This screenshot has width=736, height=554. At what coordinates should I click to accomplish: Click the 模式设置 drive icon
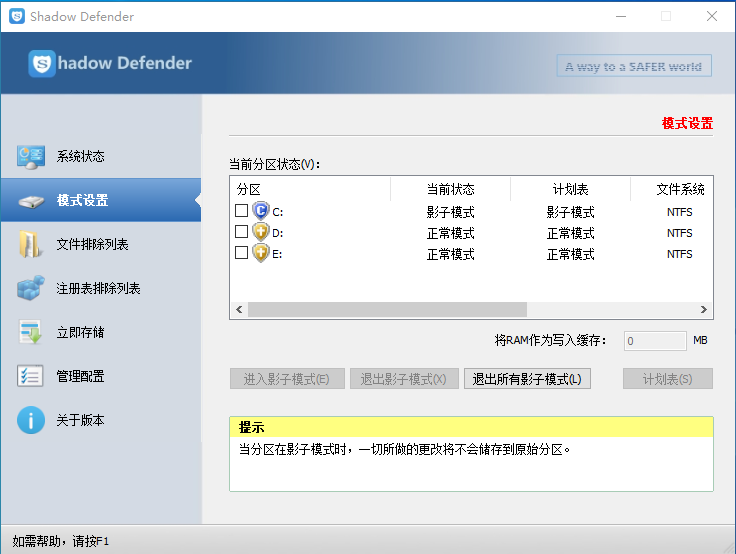(31, 201)
